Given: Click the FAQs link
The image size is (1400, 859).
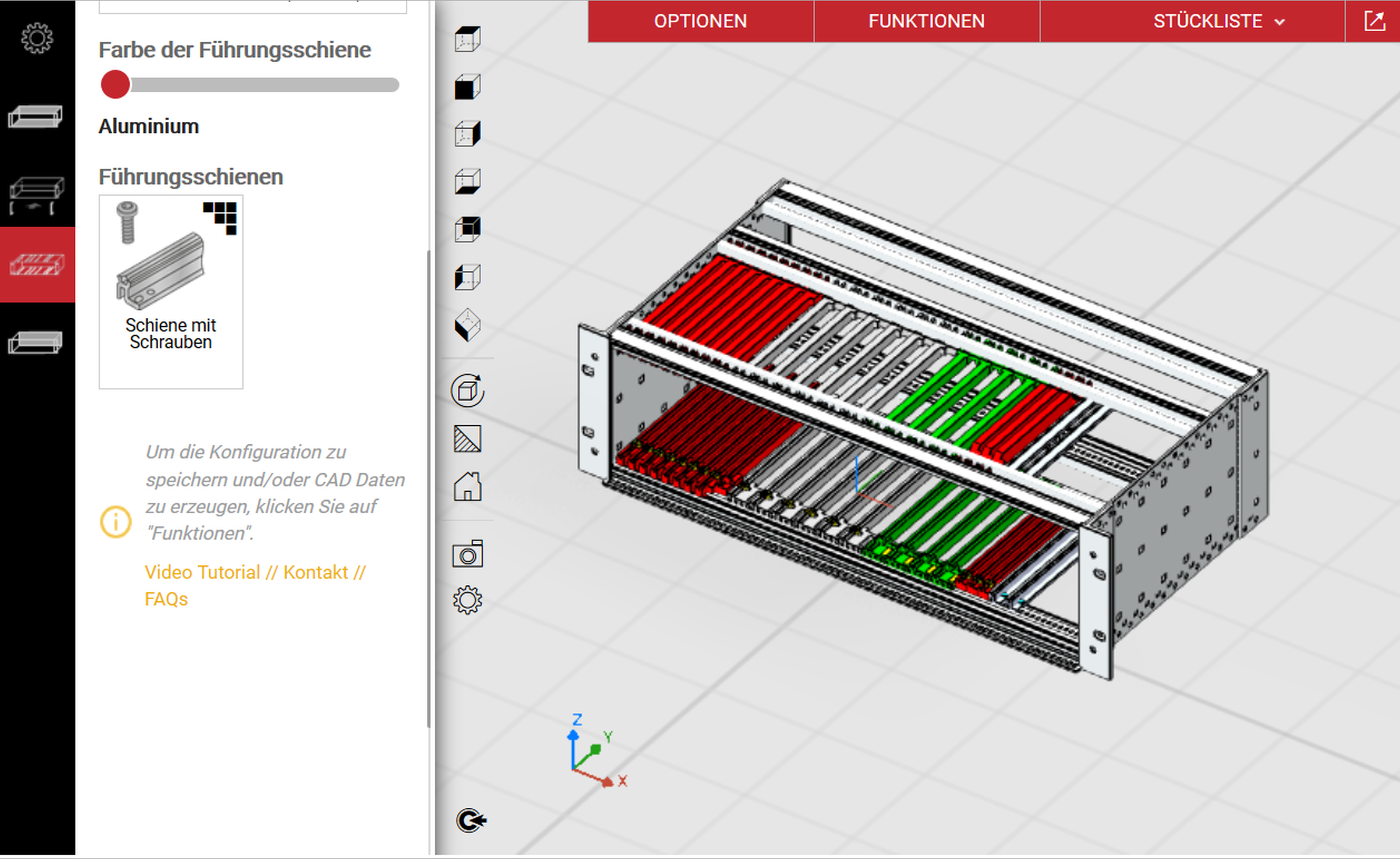Looking at the screenshot, I should click(x=165, y=599).
